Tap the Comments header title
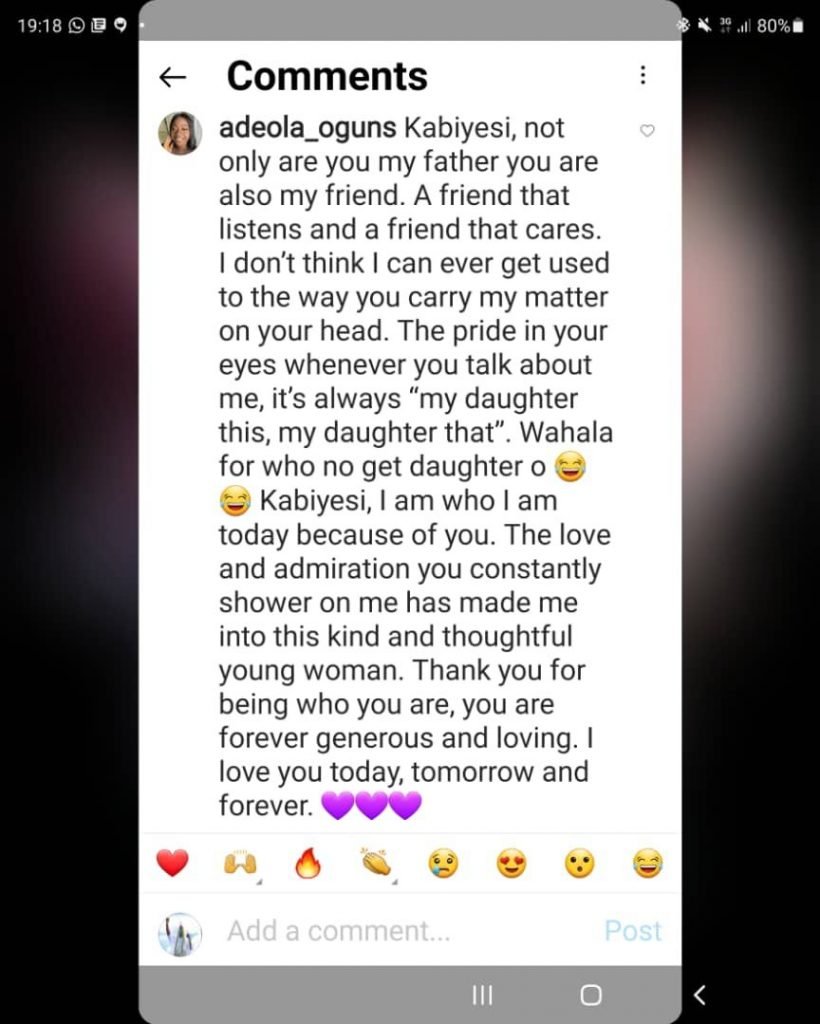The width and height of the screenshot is (820, 1024). coord(327,76)
